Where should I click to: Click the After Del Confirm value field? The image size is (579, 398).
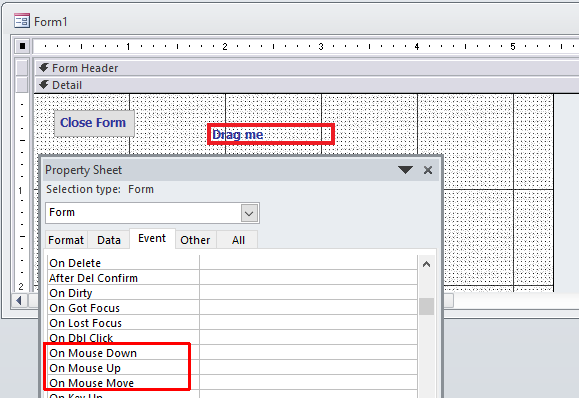click(308, 277)
